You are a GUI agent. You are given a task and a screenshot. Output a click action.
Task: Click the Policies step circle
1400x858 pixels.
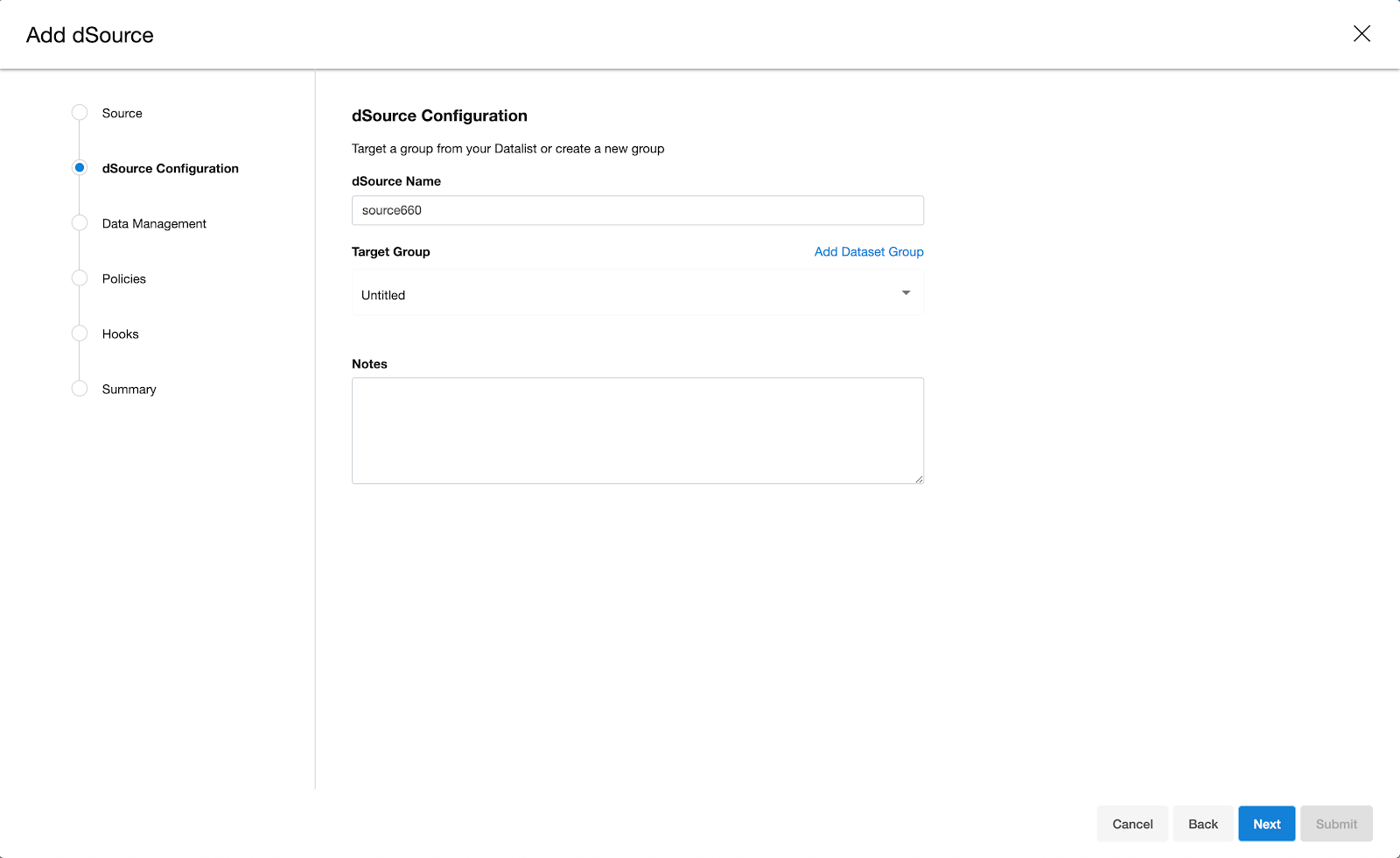point(79,278)
